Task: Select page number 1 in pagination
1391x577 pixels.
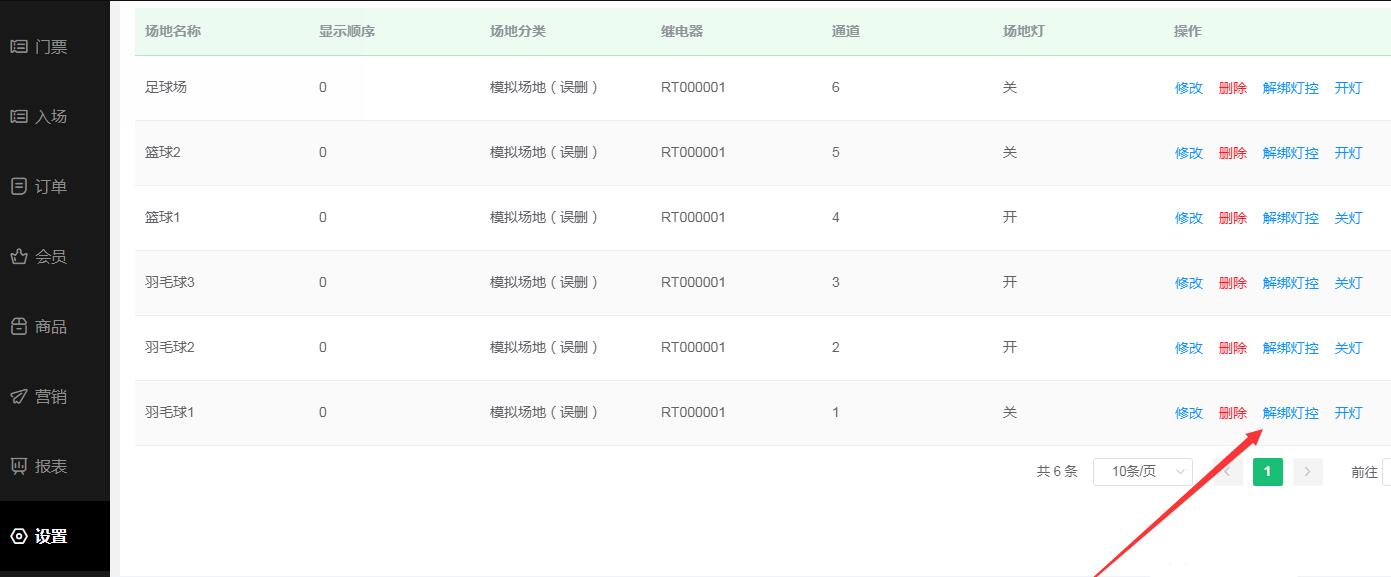Action: pyautogui.click(x=1267, y=472)
